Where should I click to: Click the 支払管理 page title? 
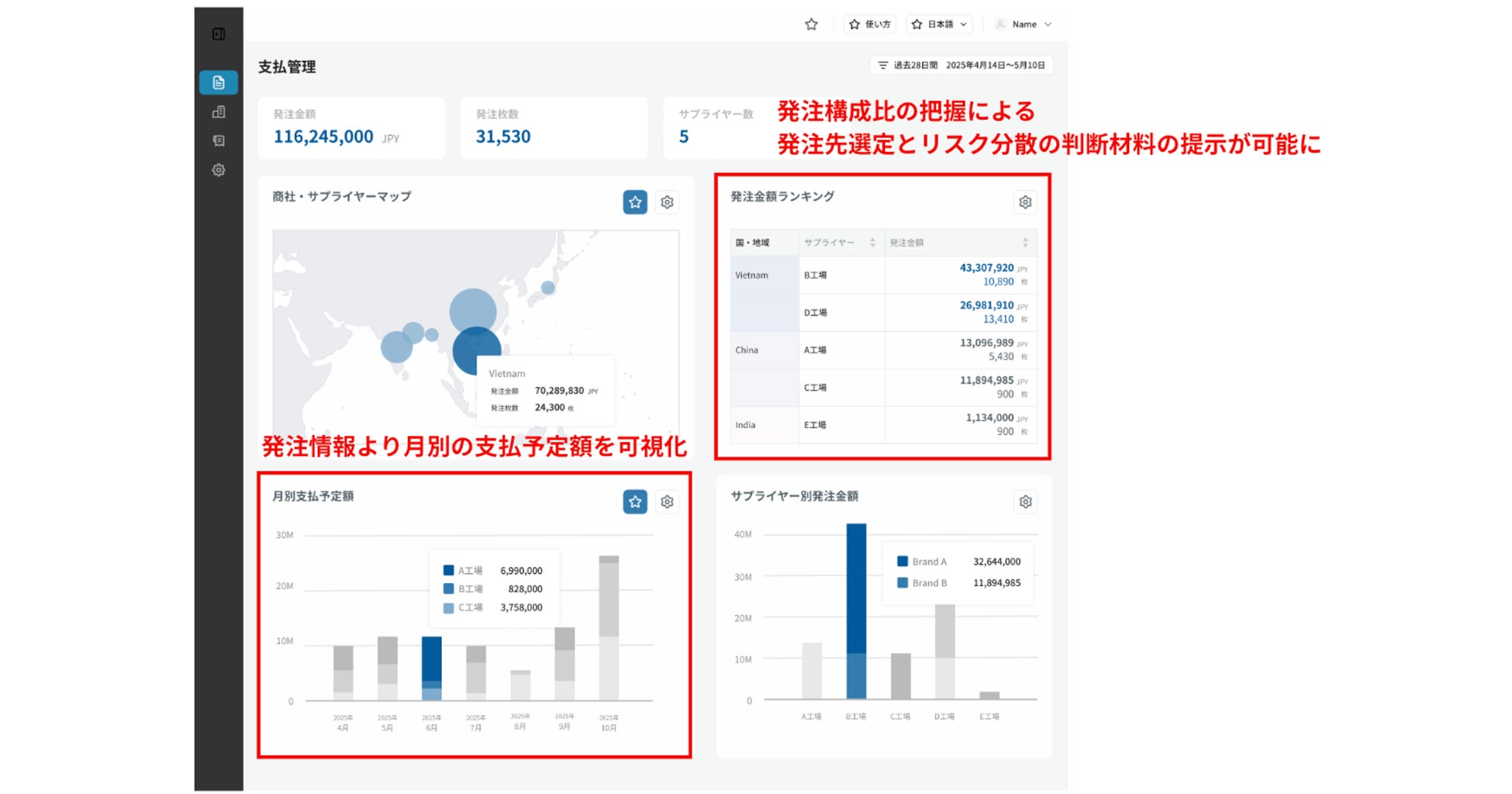[x=287, y=67]
